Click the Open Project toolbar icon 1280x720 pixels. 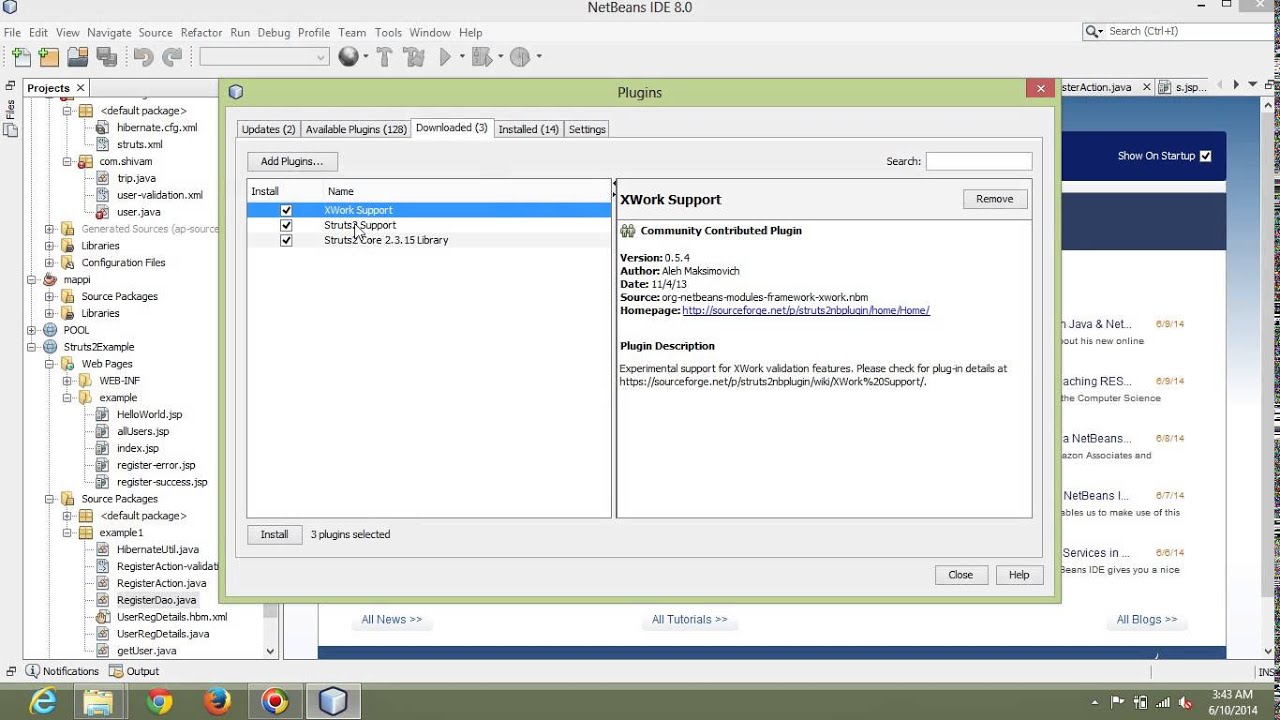[x=77, y=57]
